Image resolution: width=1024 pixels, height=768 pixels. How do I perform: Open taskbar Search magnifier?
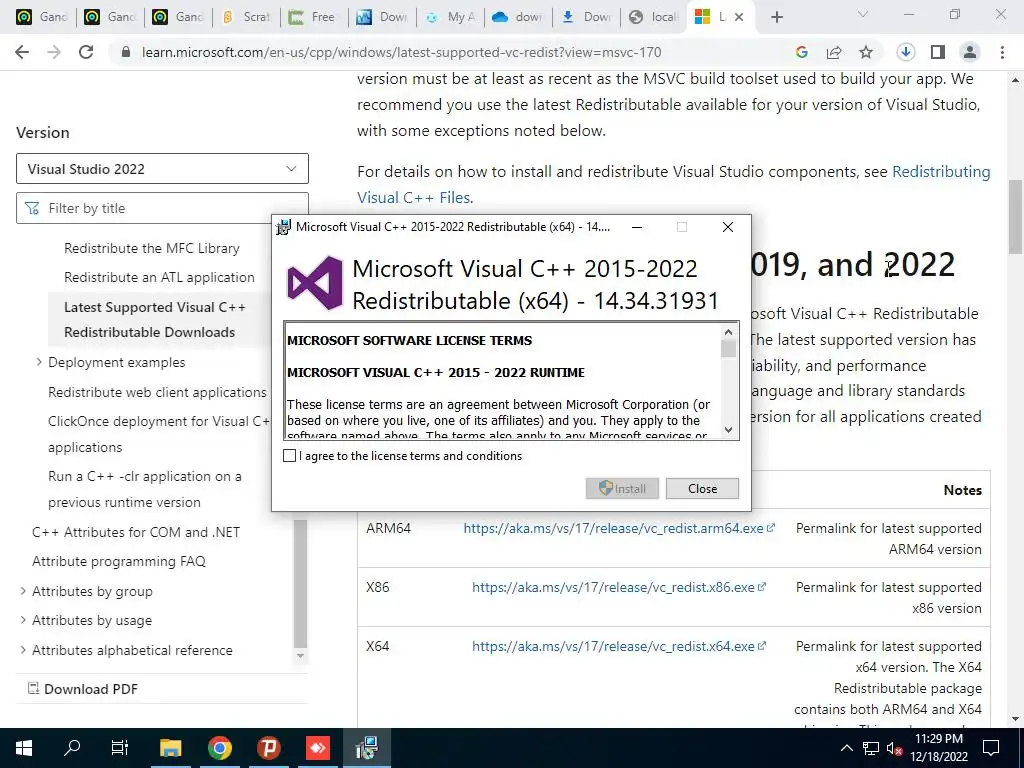(72, 748)
